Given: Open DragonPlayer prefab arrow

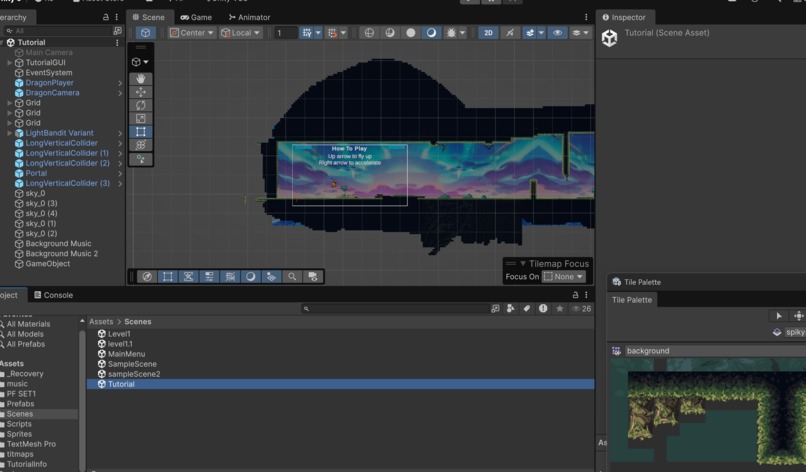Looking at the screenshot, I should tap(120, 83).
